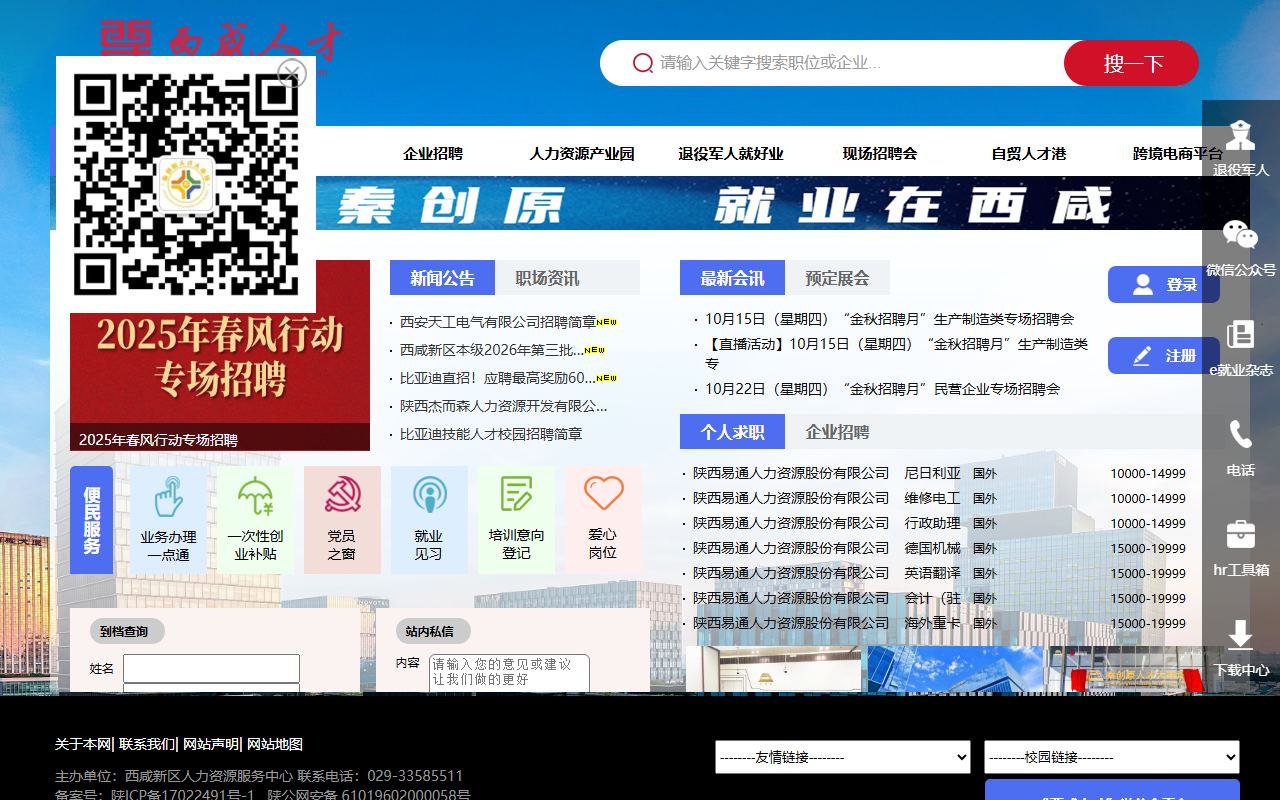1280x800 pixels.
Task: Click the 站内私信 message textarea
Action: pyautogui.click(x=509, y=673)
